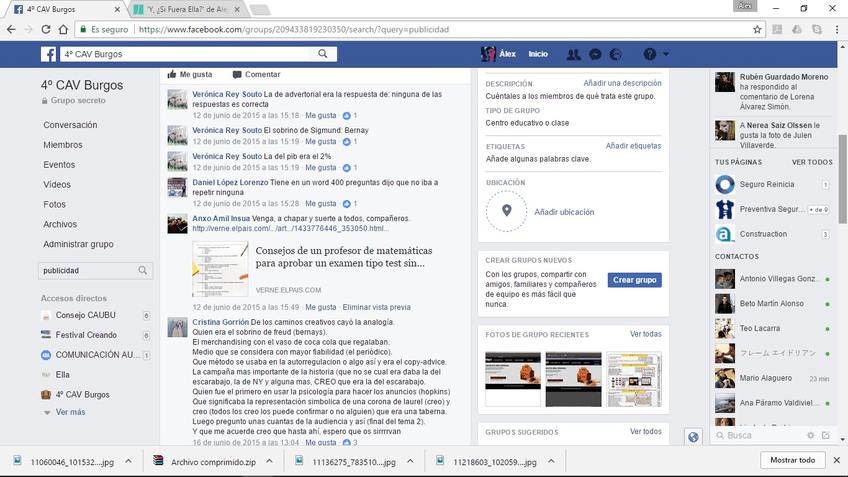Open Archivos in group menu
This screenshot has width=848, height=477.
60,224
